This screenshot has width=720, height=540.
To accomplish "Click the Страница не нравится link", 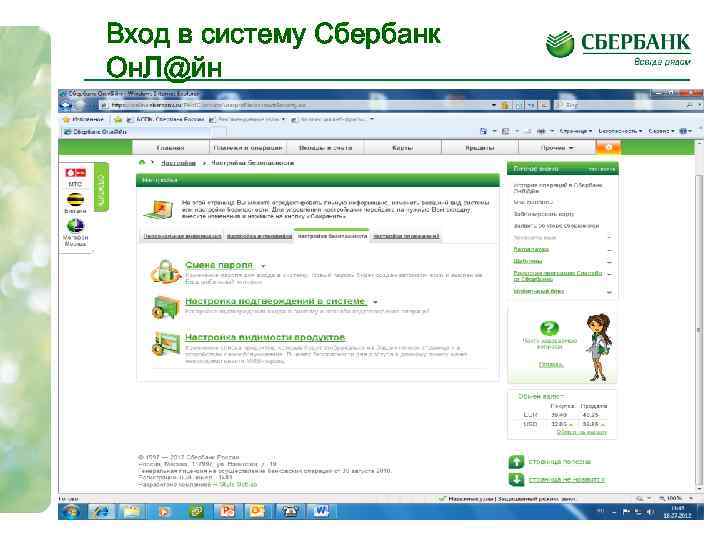I will [x=567, y=479].
